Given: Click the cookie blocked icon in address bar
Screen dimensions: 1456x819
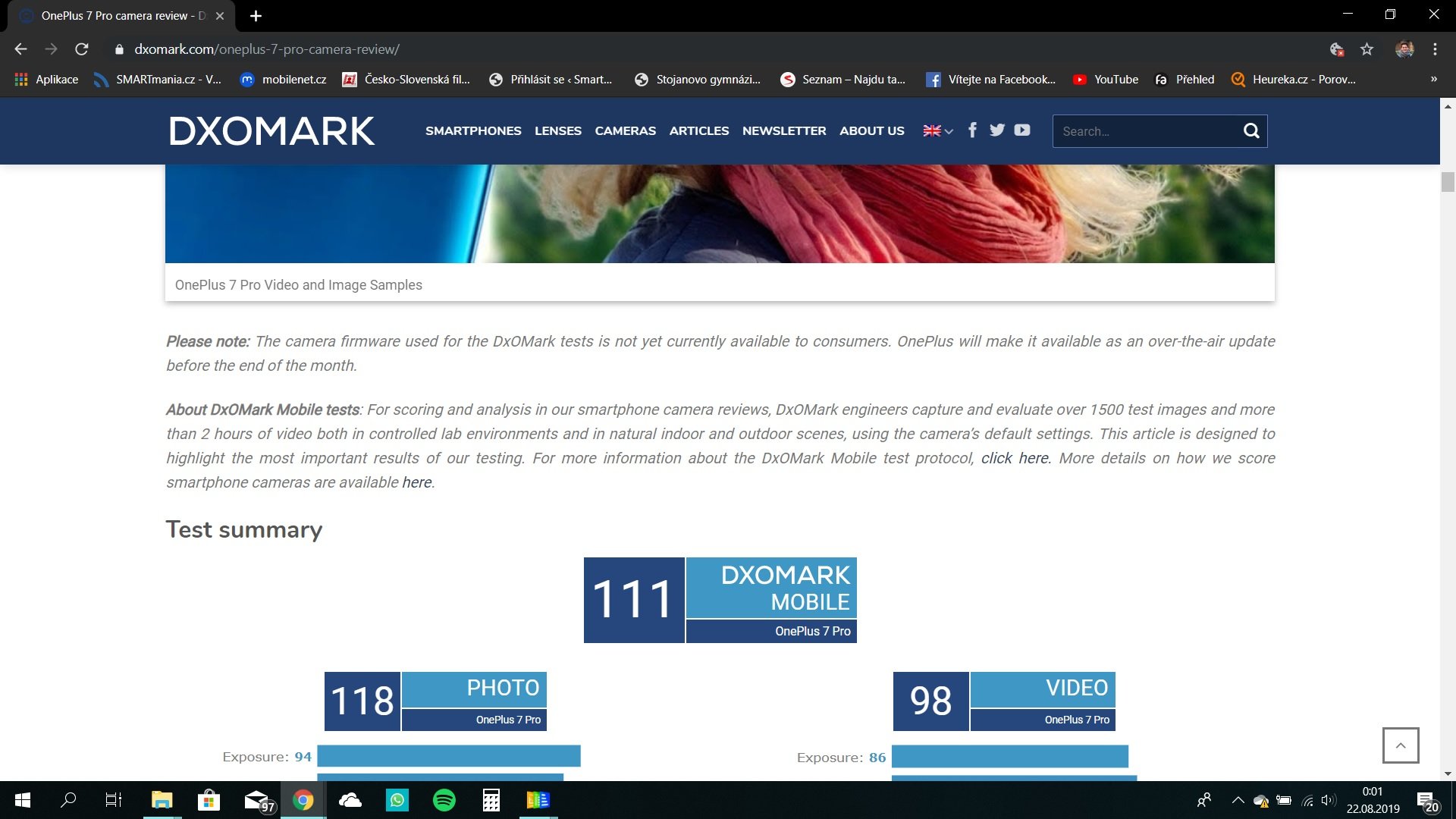Looking at the screenshot, I should click(1337, 49).
